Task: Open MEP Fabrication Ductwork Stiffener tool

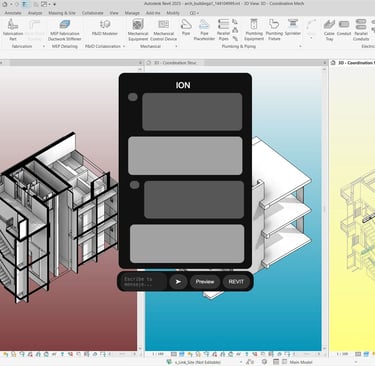Action: click(x=65, y=30)
